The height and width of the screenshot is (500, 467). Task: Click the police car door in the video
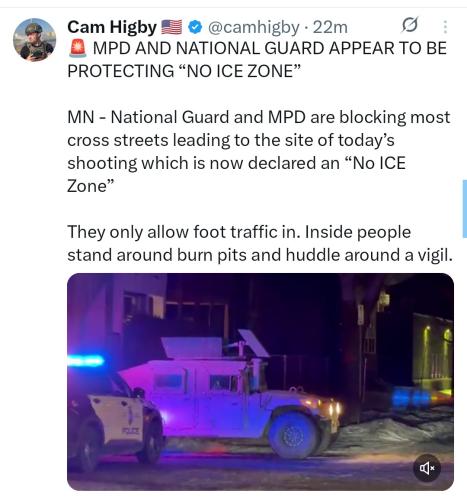coord(117,417)
